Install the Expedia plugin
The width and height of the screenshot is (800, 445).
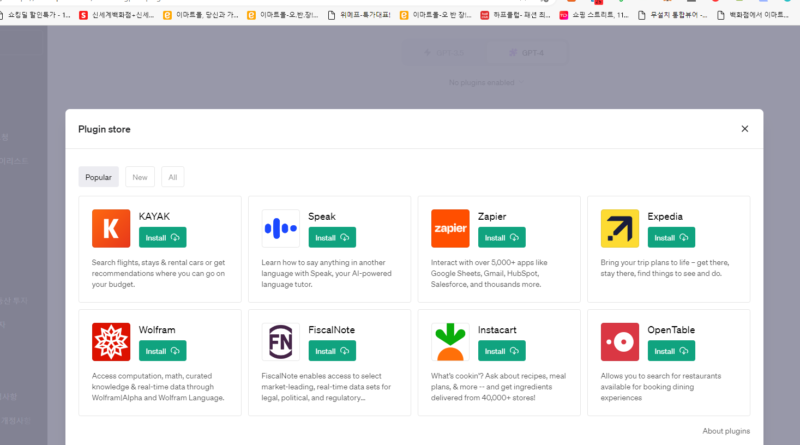[671, 238]
